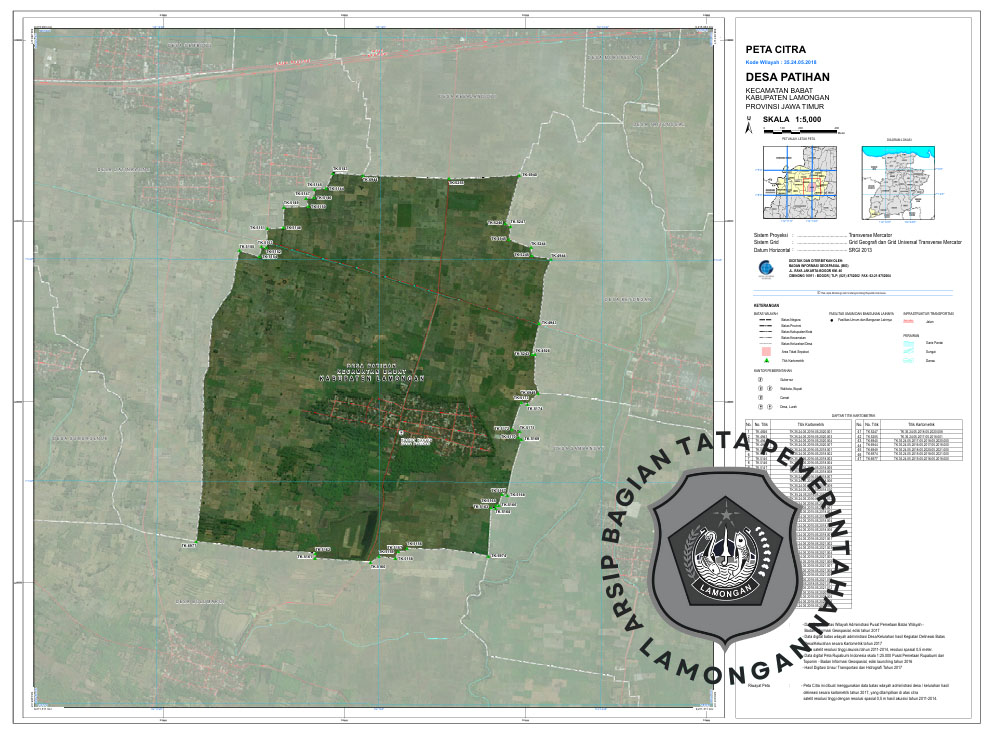The height and width of the screenshot is (737, 991).
Task: Click the Badan Informasi Geospasial globe logo
Action: pos(767,268)
